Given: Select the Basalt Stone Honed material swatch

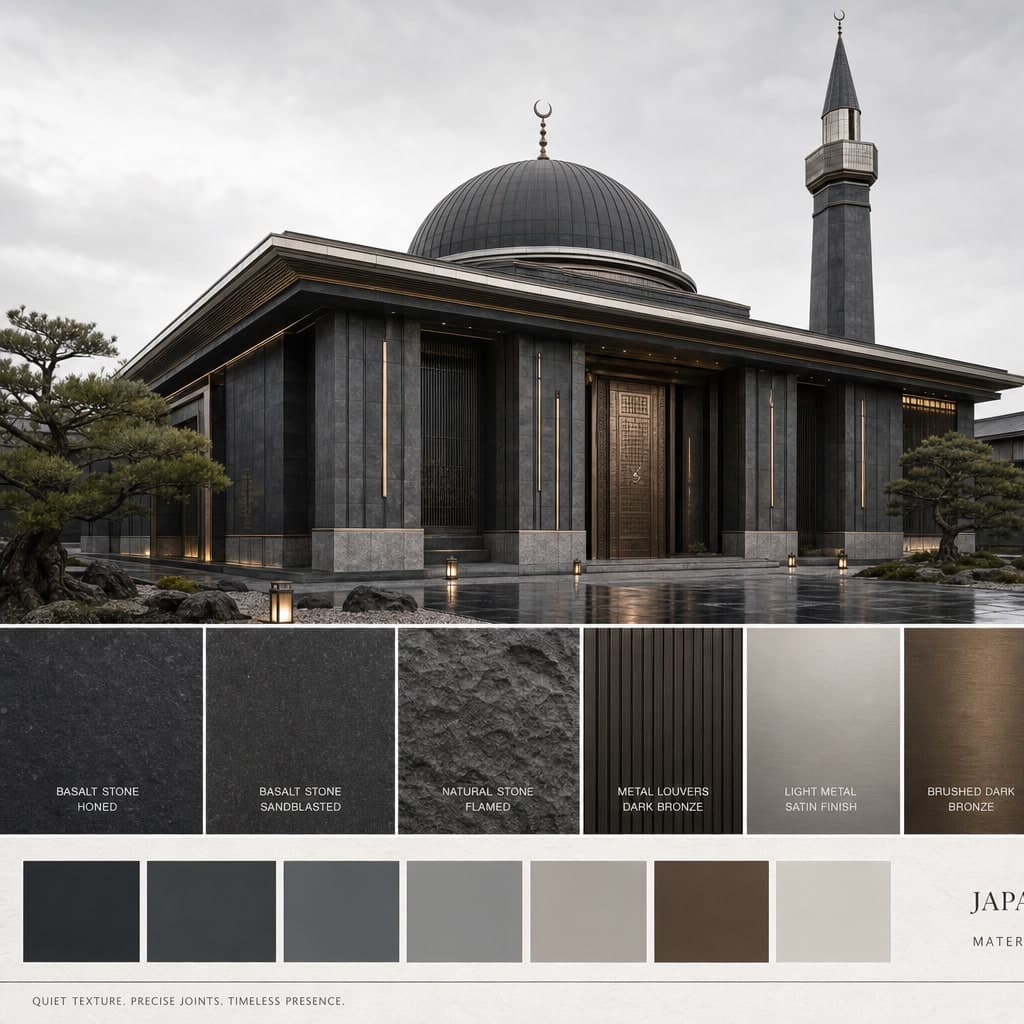Looking at the screenshot, I should click(x=101, y=731).
